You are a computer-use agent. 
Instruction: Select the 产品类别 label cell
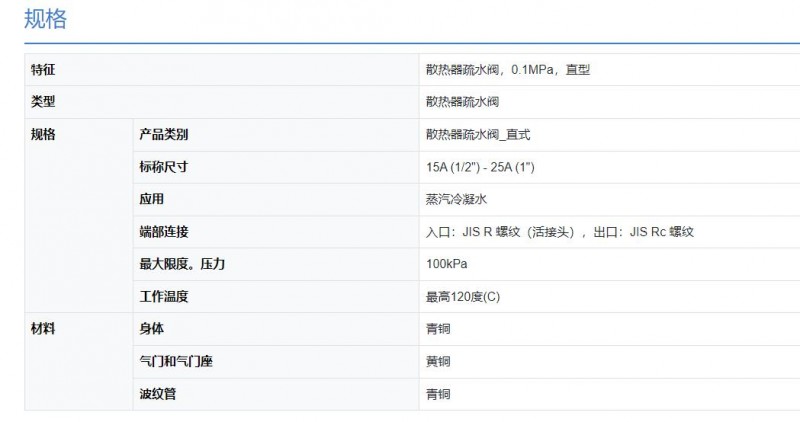[276, 135]
